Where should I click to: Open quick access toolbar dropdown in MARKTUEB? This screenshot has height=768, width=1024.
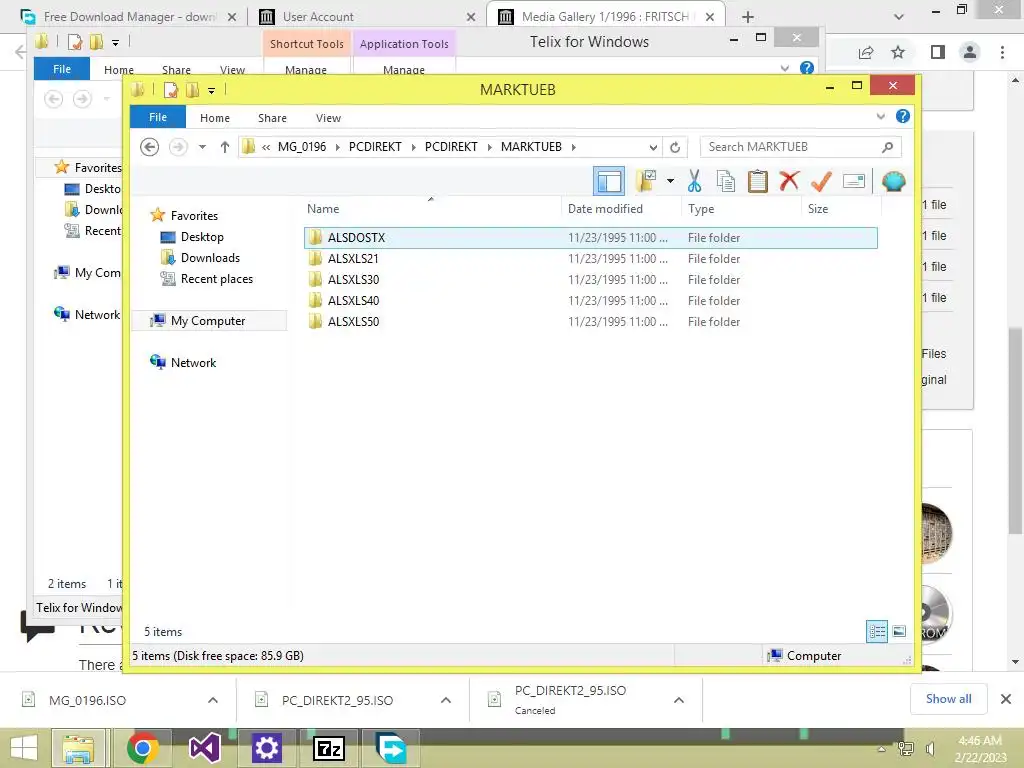[x=212, y=90]
